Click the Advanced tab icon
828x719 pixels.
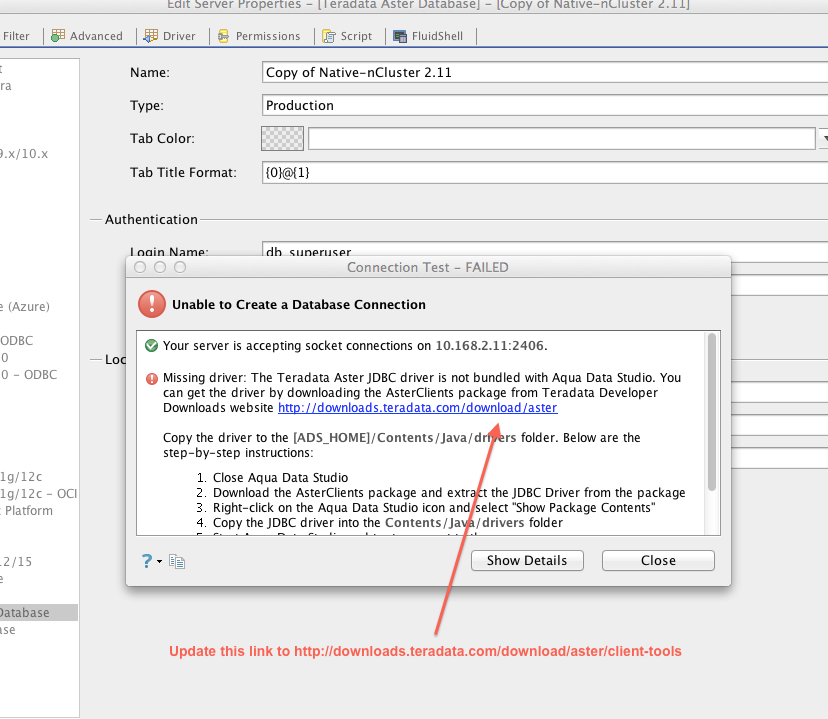click(58, 35)
